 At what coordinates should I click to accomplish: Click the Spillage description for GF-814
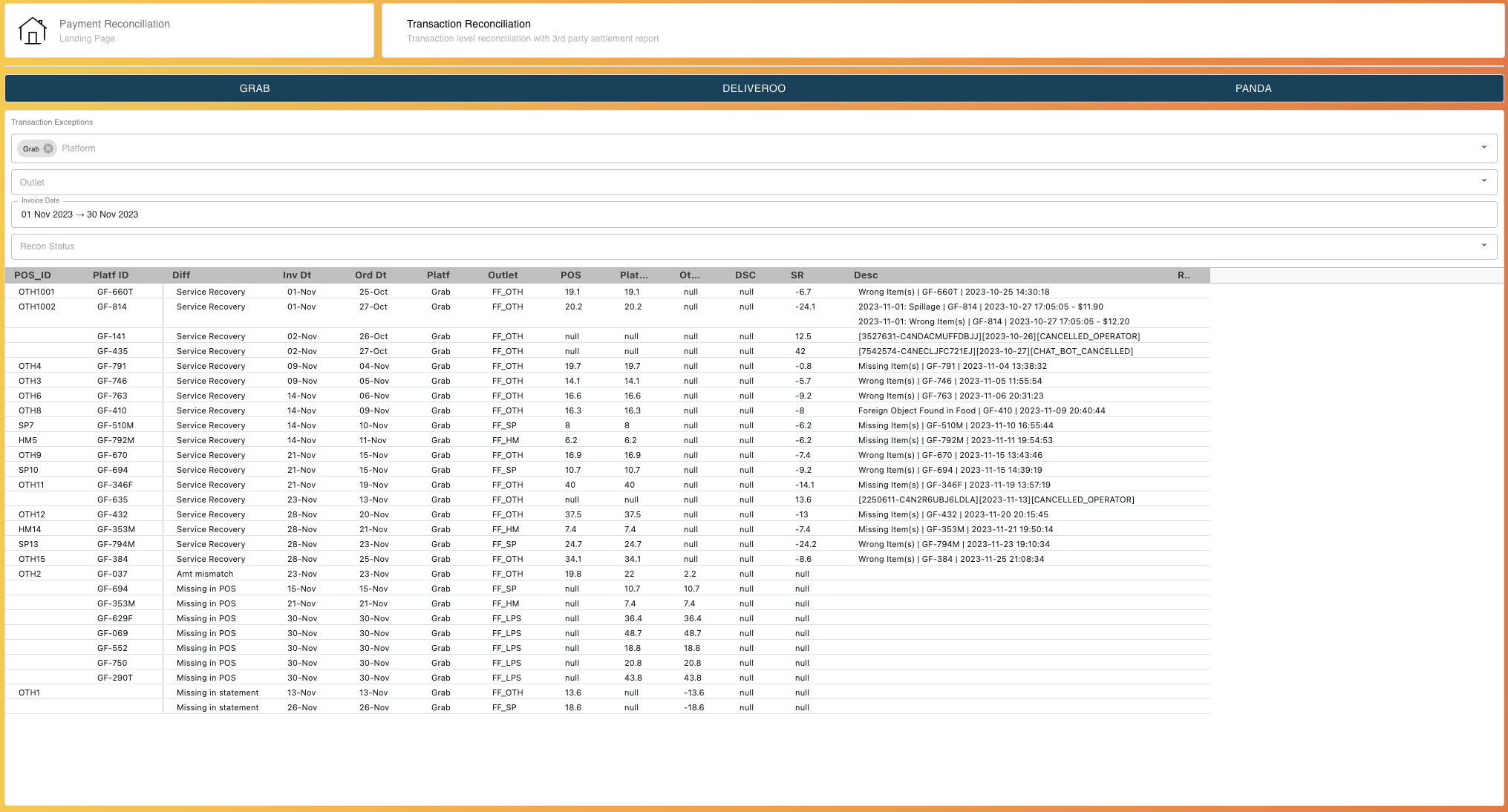tap(981, 307)
